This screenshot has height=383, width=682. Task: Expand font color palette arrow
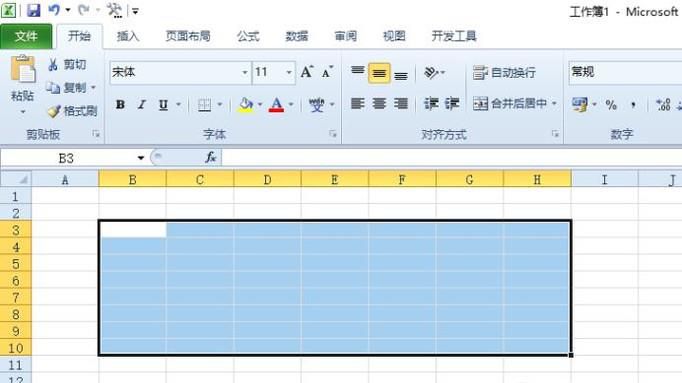pos(291,105)
